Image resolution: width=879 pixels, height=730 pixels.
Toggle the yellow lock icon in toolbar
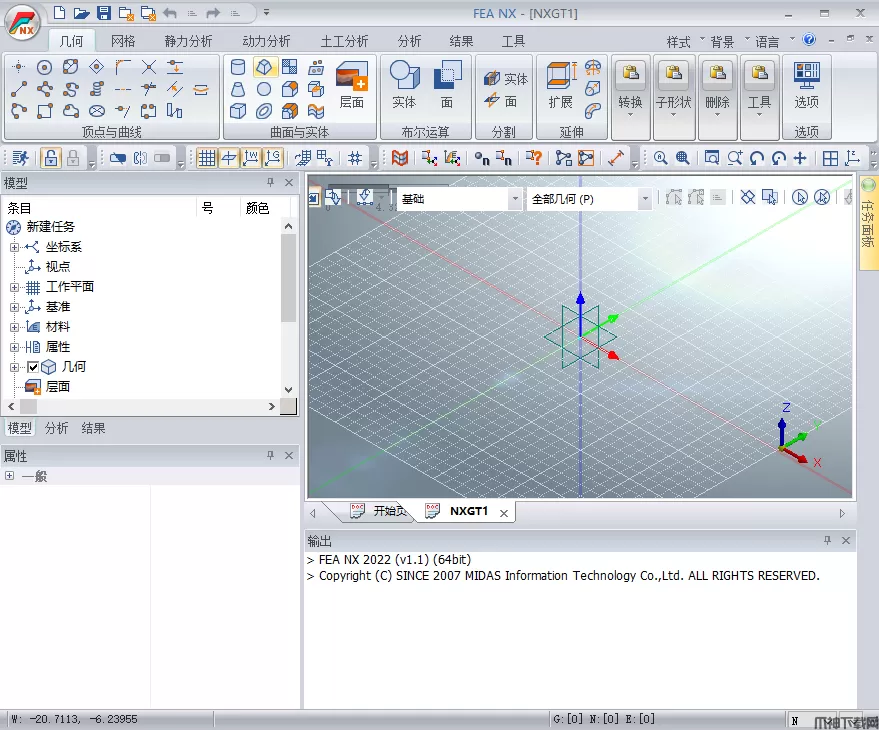pyautogui.click(x=50, y=158)
